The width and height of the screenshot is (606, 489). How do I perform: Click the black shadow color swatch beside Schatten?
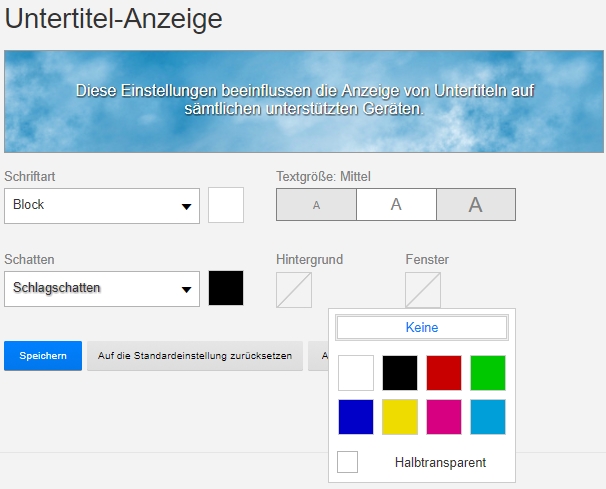[x=226, y=288]
